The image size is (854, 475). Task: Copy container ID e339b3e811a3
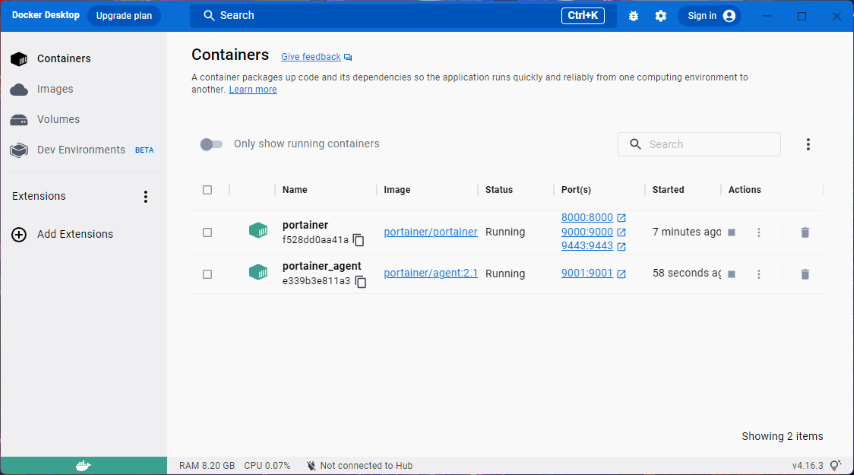pos(361,282)
